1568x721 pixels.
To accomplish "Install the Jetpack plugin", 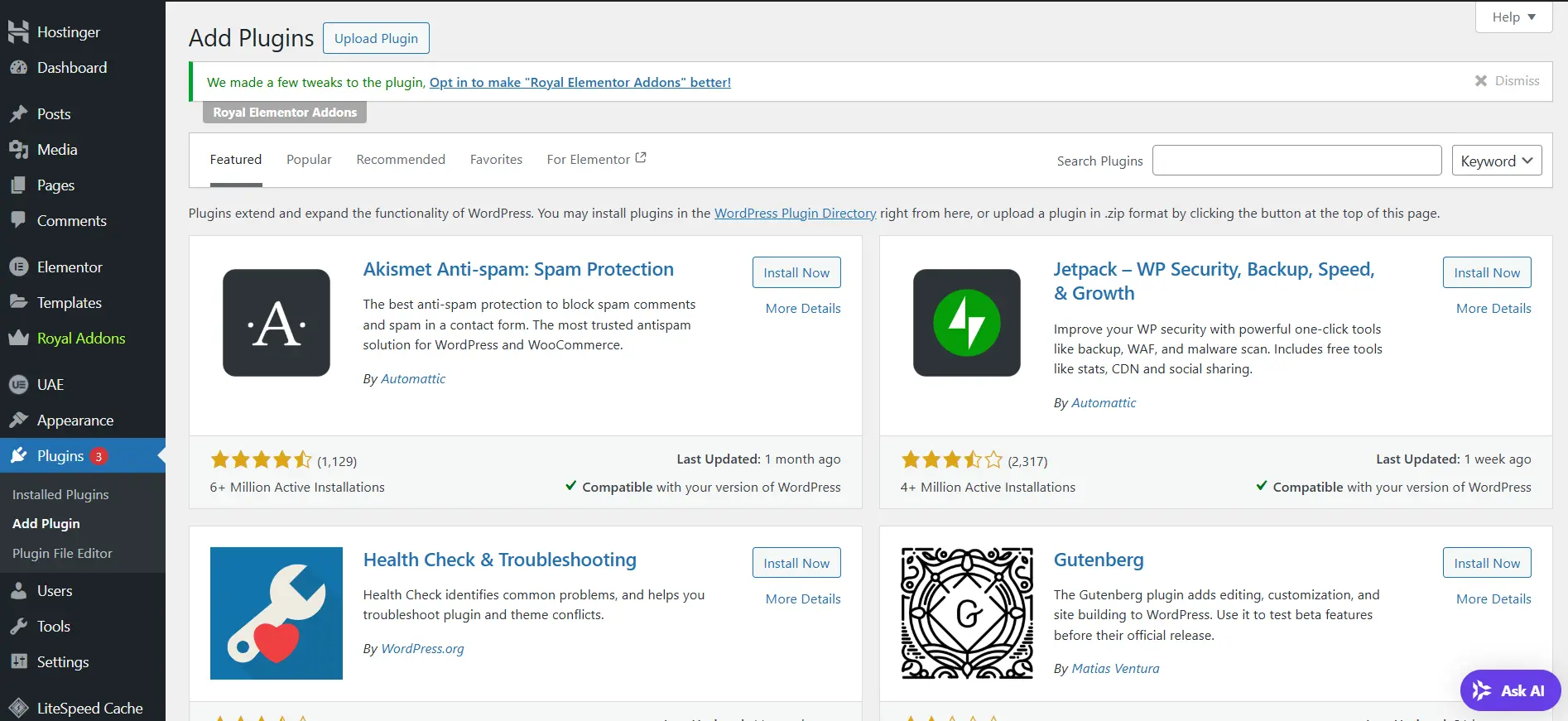I will (x=1487, y=272).
